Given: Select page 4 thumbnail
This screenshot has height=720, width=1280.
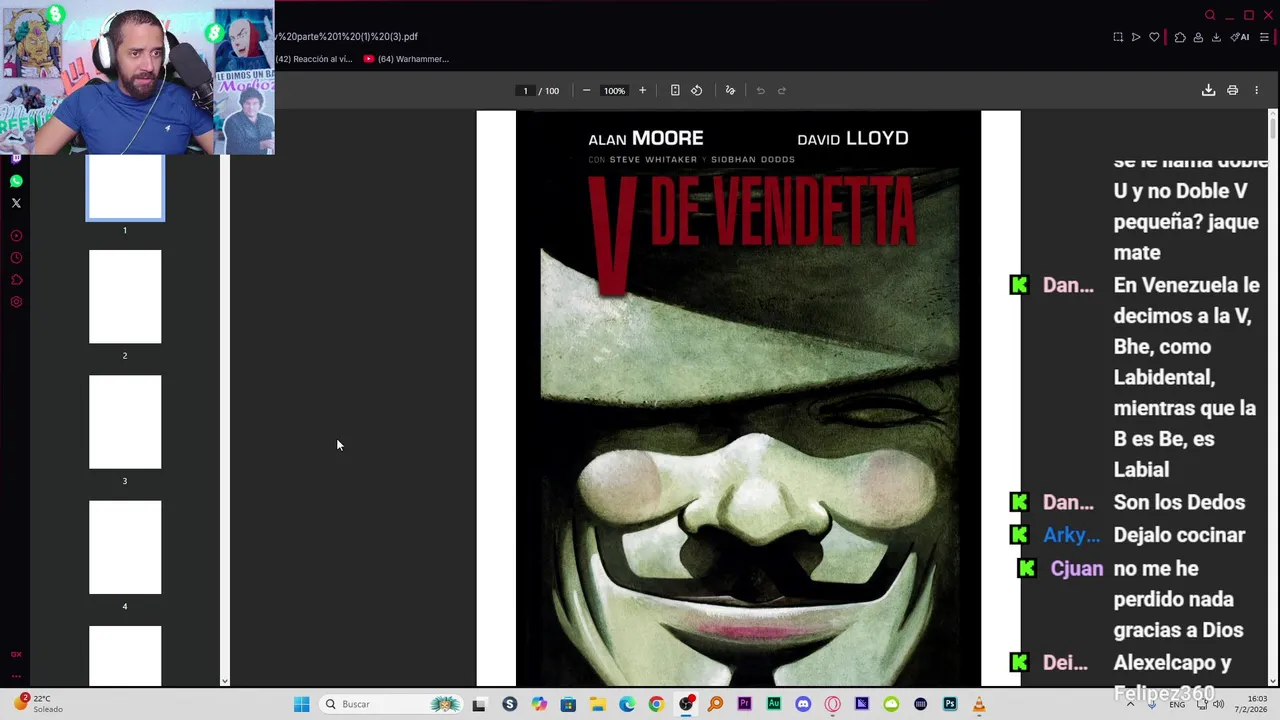Looking at the screenshot, I should (x=125, y=547).
